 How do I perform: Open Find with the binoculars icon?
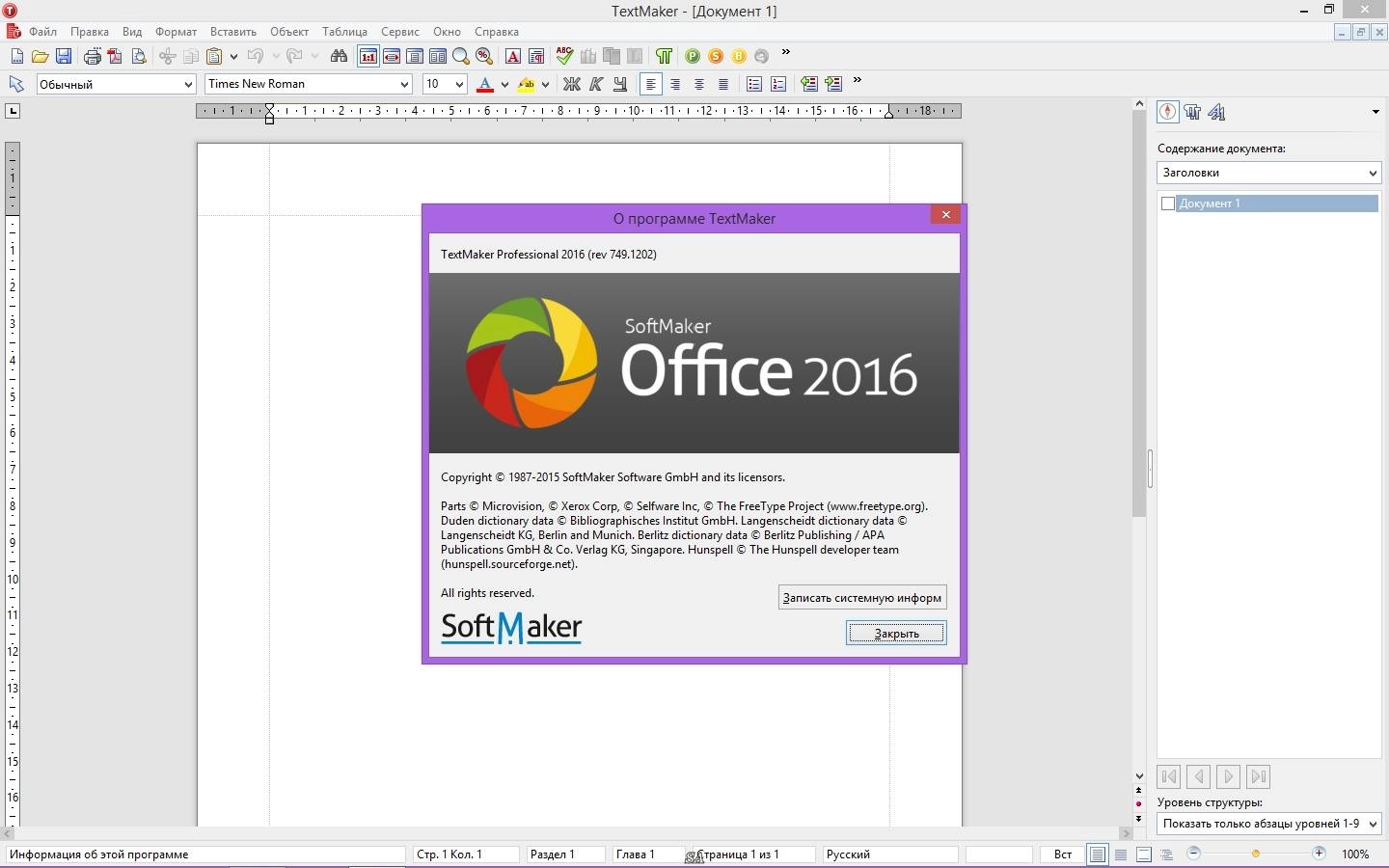click(x=339, y=56)
